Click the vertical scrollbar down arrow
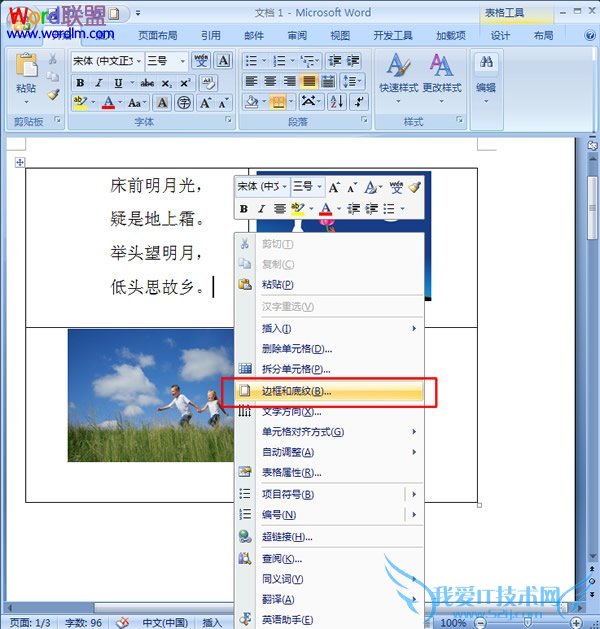 tap(592, 556)
